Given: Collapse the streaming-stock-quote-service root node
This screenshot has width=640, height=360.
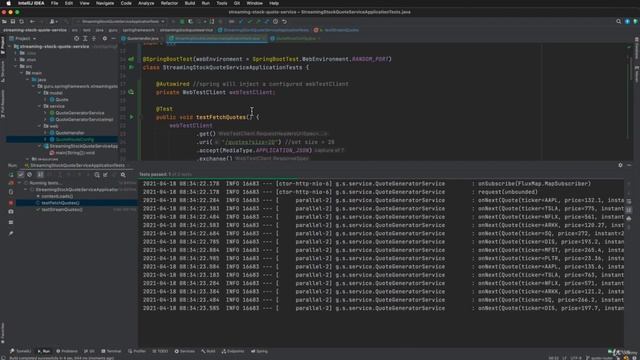Looking at the screenshot, I should pyautogui.click(x=10, y=47).
